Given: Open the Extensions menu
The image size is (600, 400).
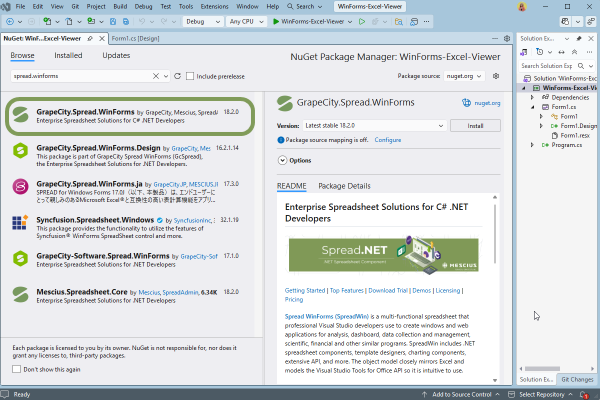Looking at the screenshot, I should [214, 7].
